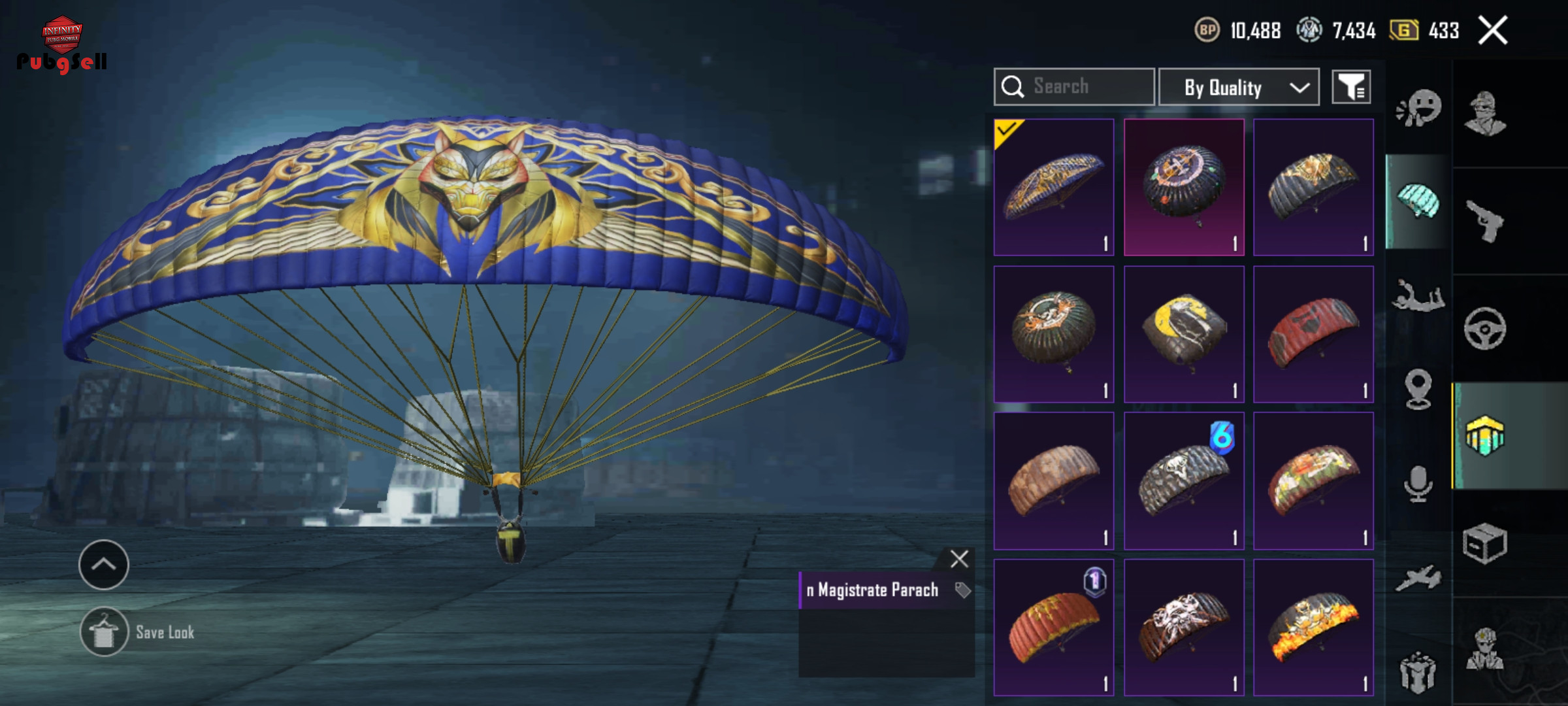
Task: Open the supply crate box icon
Action: (1485, 543)
